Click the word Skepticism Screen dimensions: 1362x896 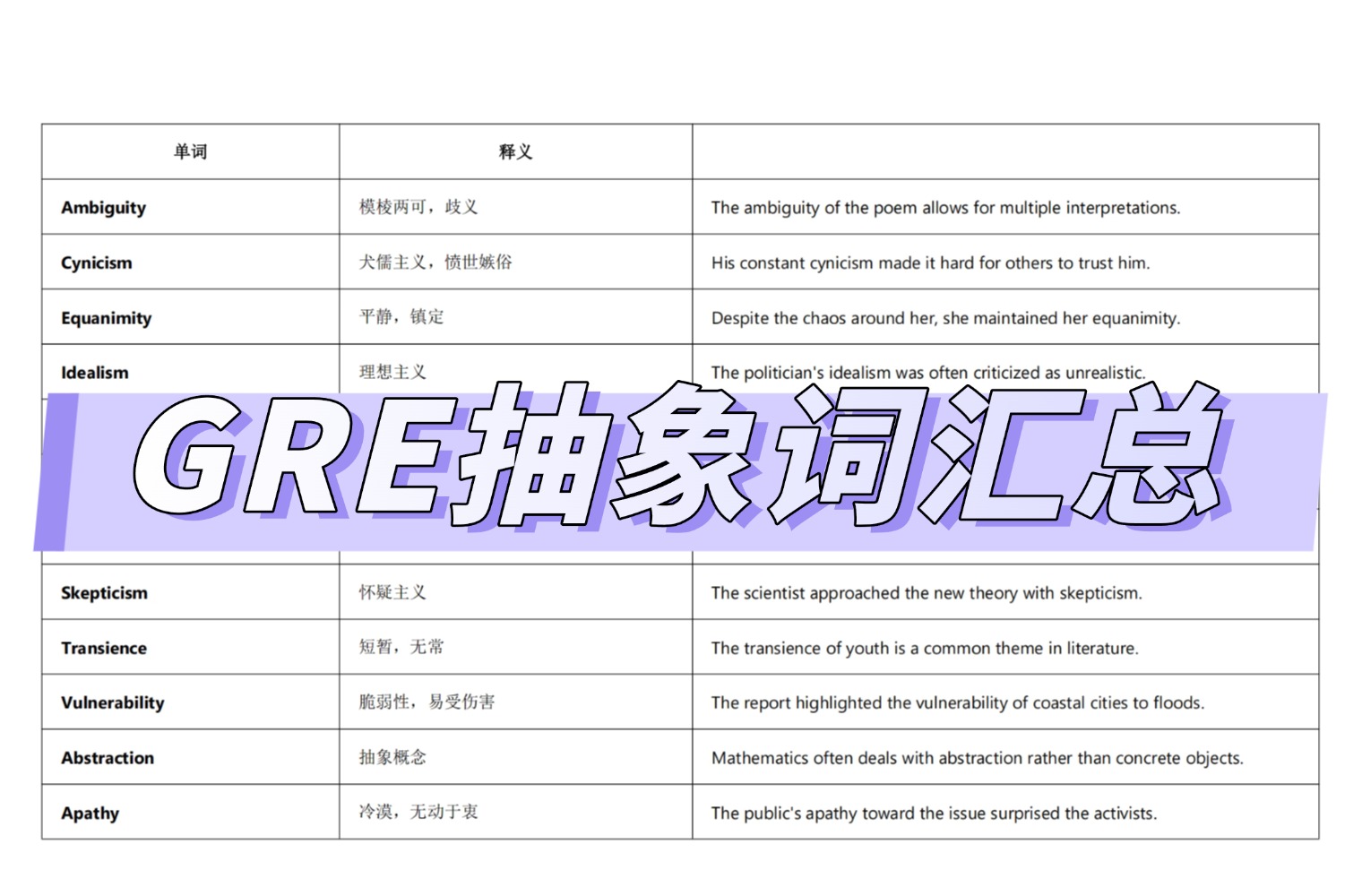pos(104,593)
